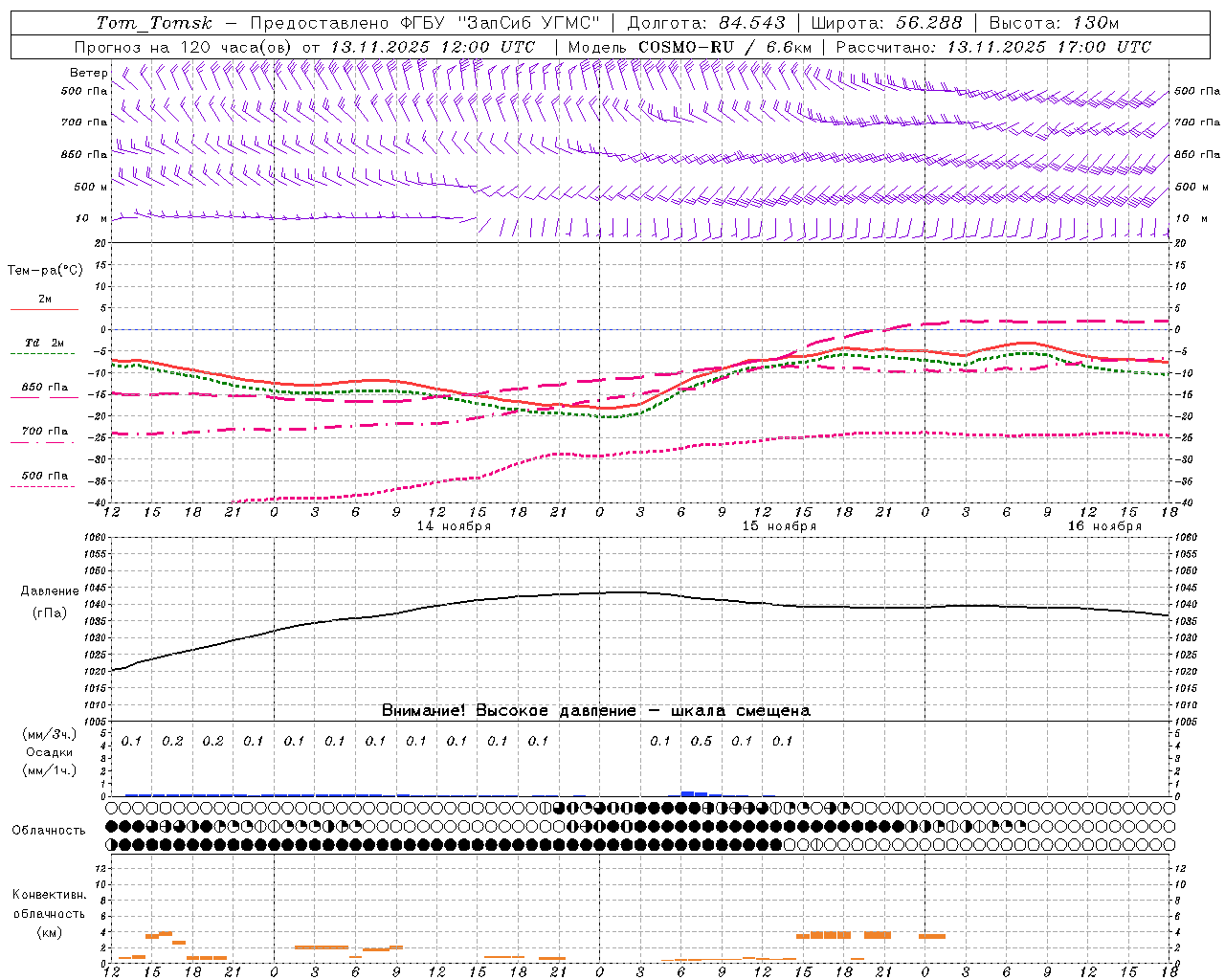Click the 16 ноября date label
The image size is (1225, 980).
tap(1104, 526)
